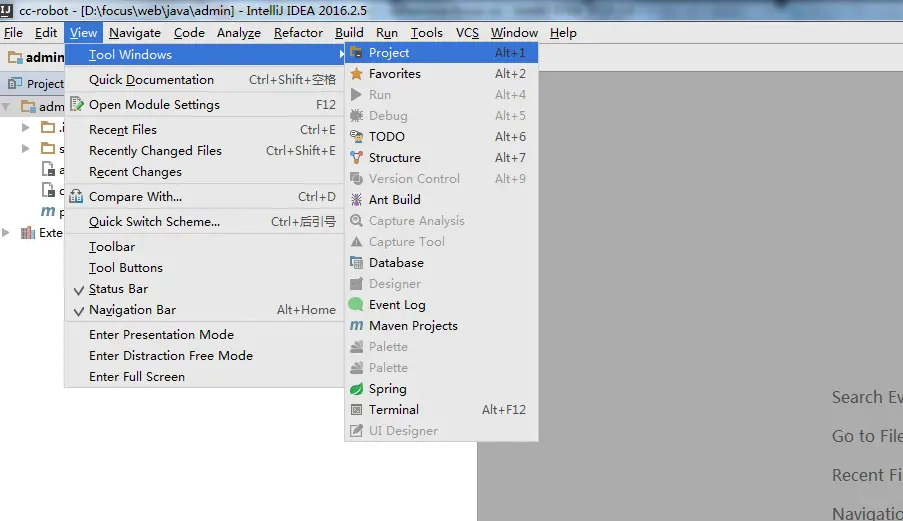This screenshot has width=903, height=521.
Task: Click the External Libraries icon in tree
Action: (28, 233)
